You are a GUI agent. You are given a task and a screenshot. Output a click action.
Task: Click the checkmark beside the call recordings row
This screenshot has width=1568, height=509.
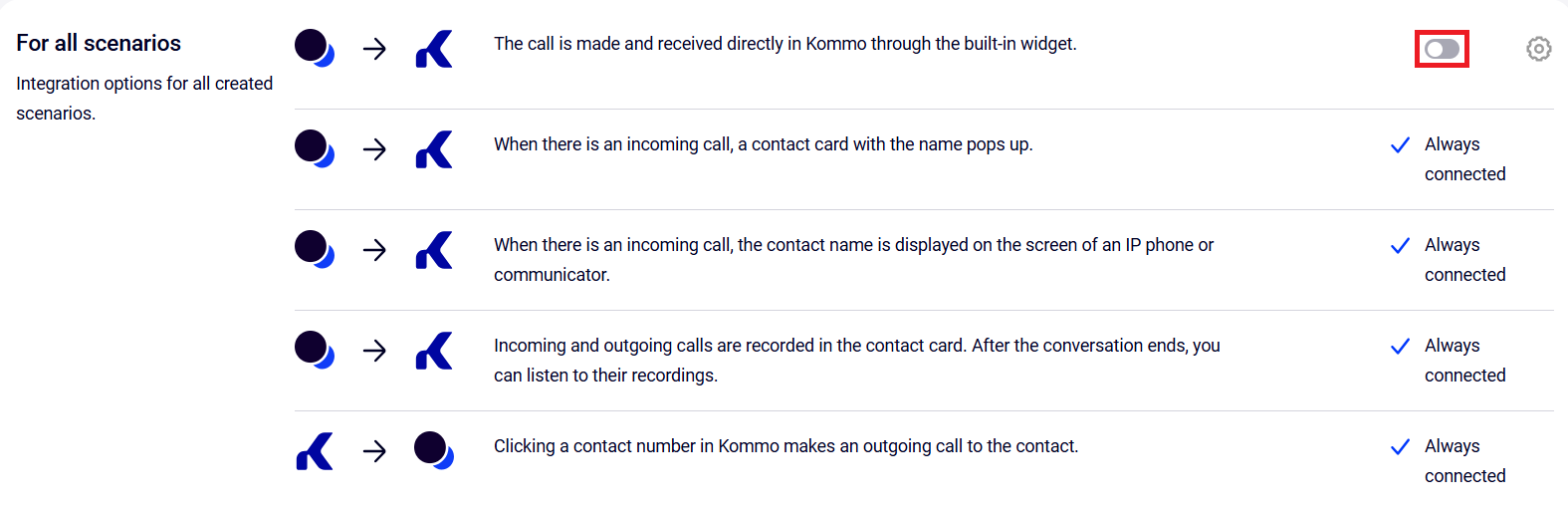[x=1400, y=347]
